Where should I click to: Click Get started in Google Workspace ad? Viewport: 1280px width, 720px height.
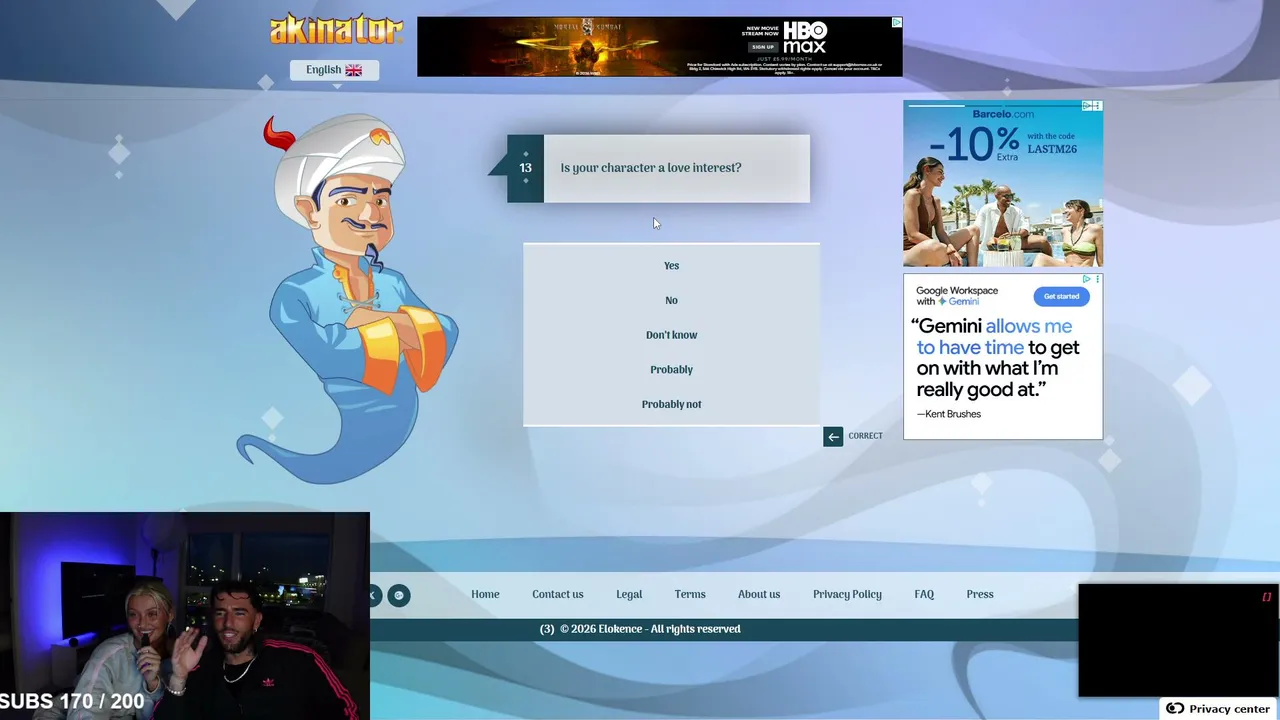click(1061, 296)
